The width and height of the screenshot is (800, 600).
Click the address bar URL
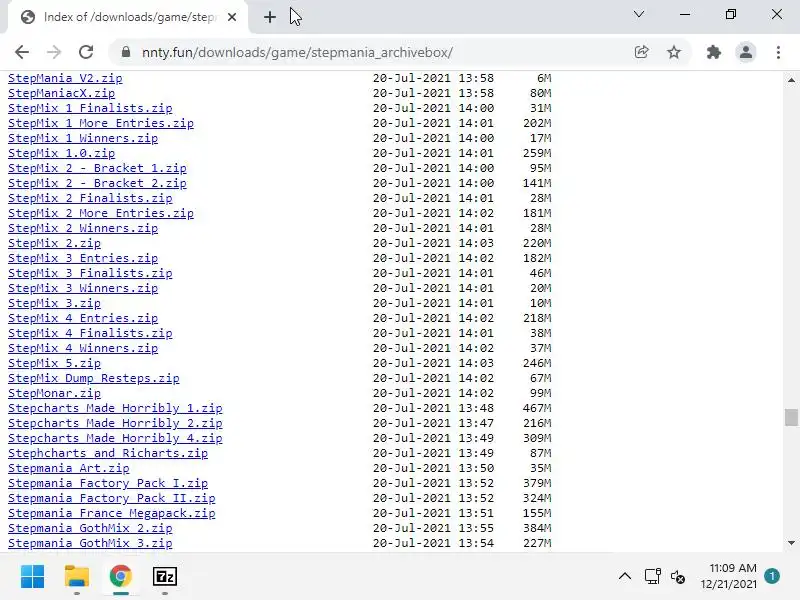point(297,52)
